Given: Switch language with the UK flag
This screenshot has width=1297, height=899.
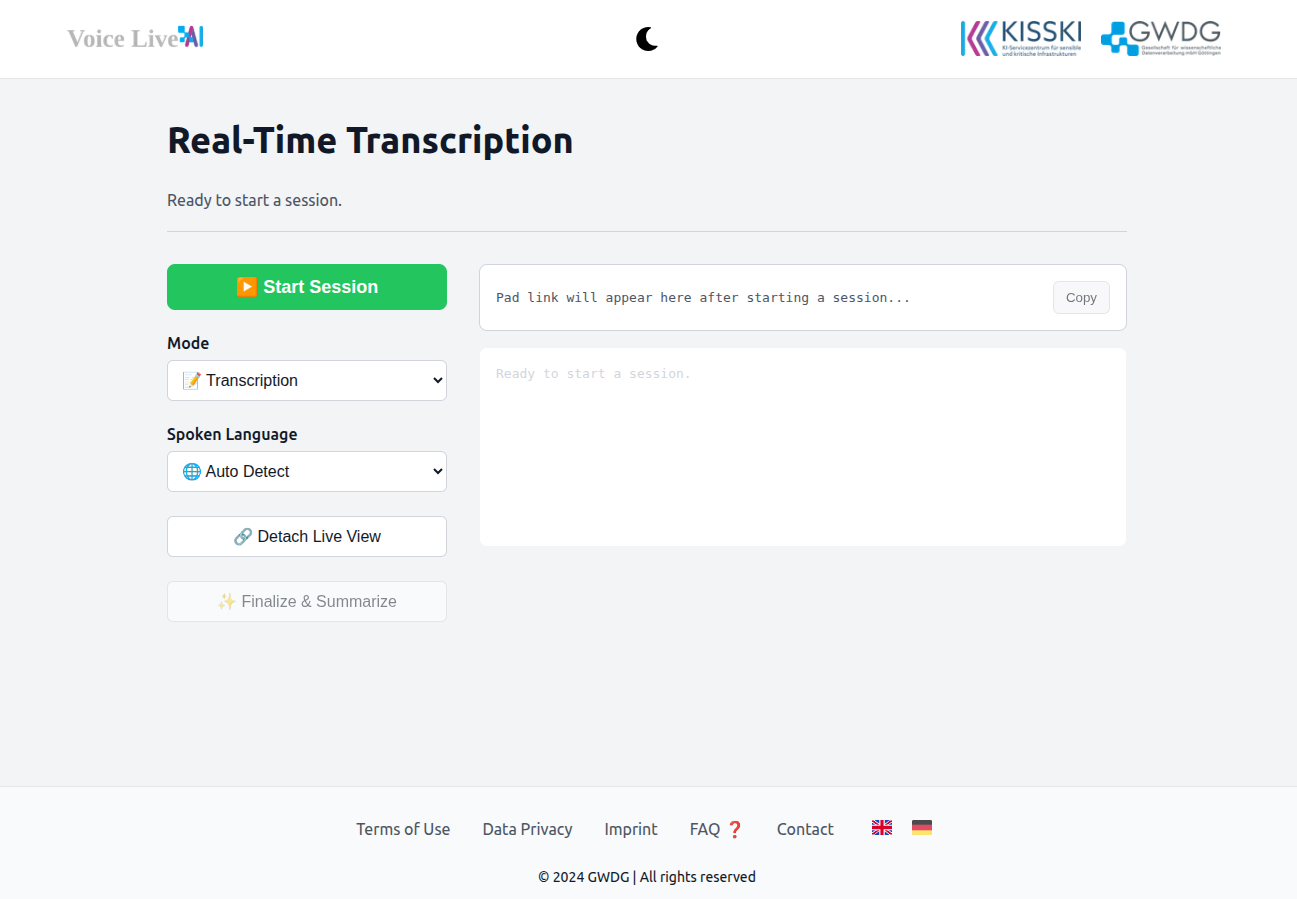Looking at the screenshot, I should click(x=882, y=828).
